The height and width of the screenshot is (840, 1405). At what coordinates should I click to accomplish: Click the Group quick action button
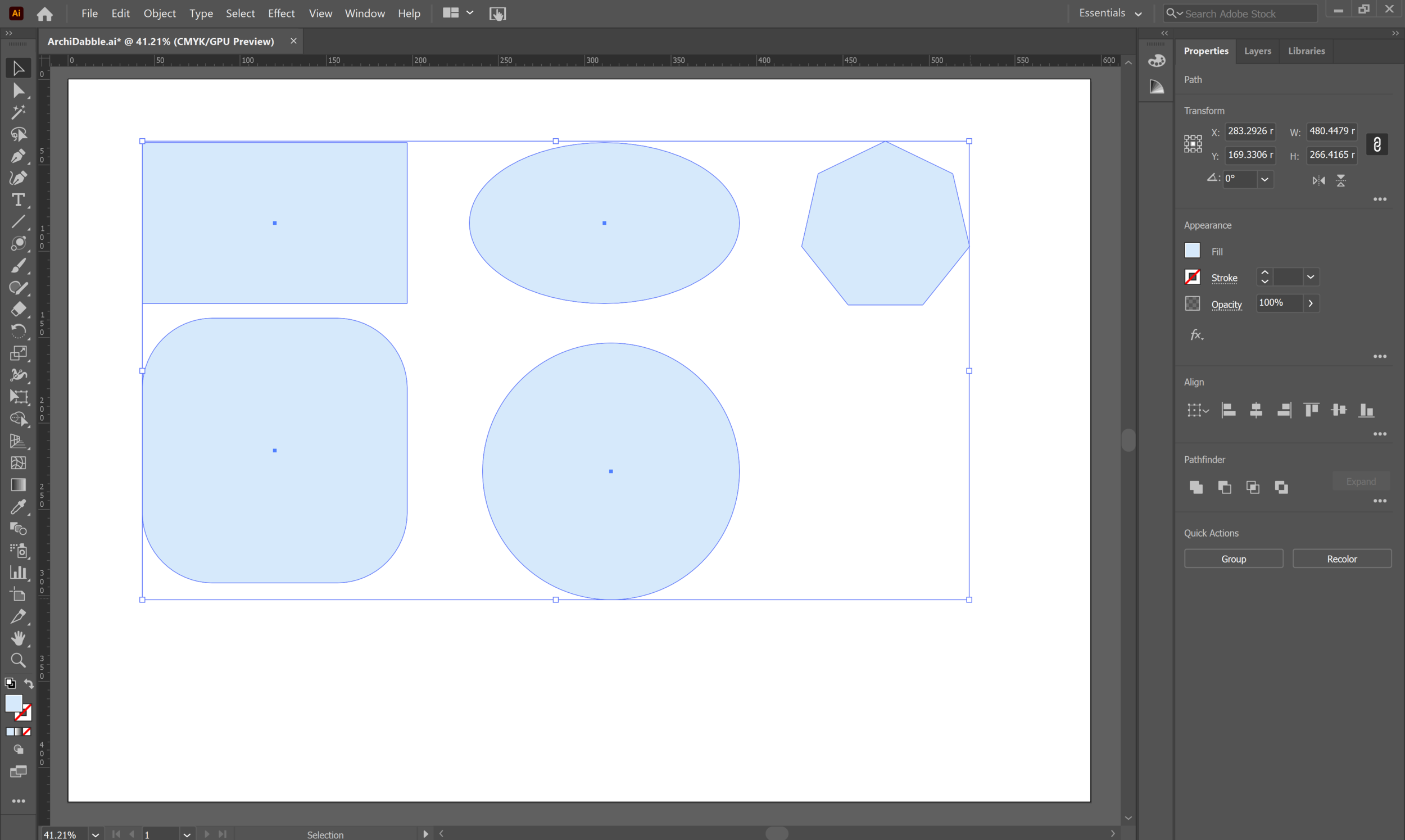pos(1234,559)
